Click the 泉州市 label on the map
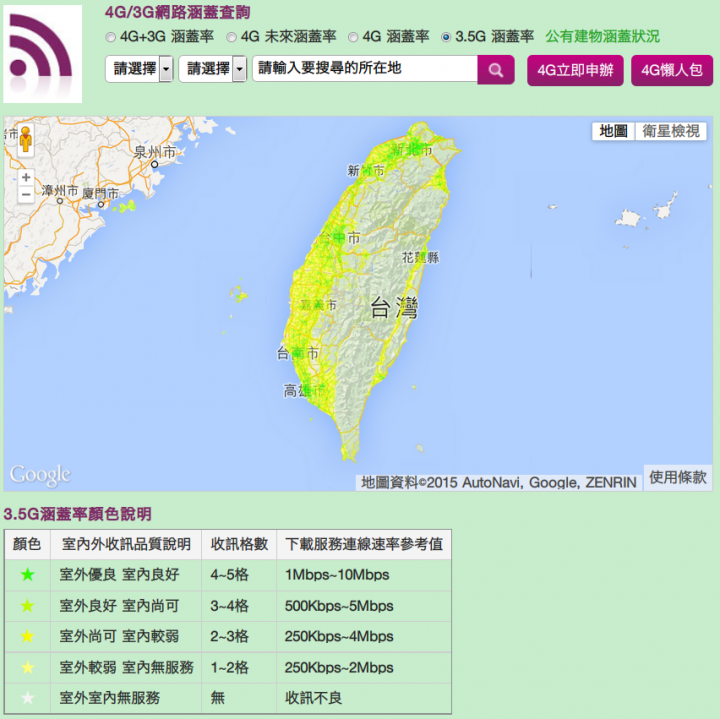Viewport: 720px width, 719px height. click(155, 152)
